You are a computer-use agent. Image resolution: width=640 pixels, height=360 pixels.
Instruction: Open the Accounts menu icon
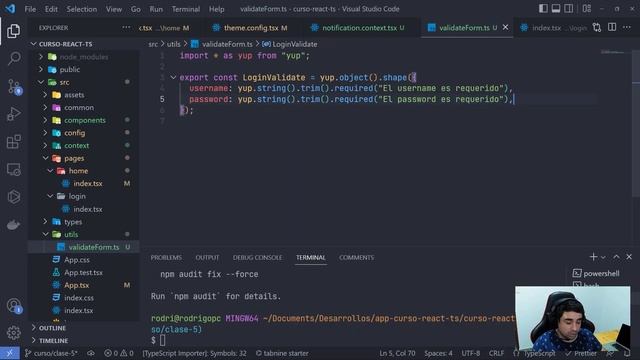[13, 305]
